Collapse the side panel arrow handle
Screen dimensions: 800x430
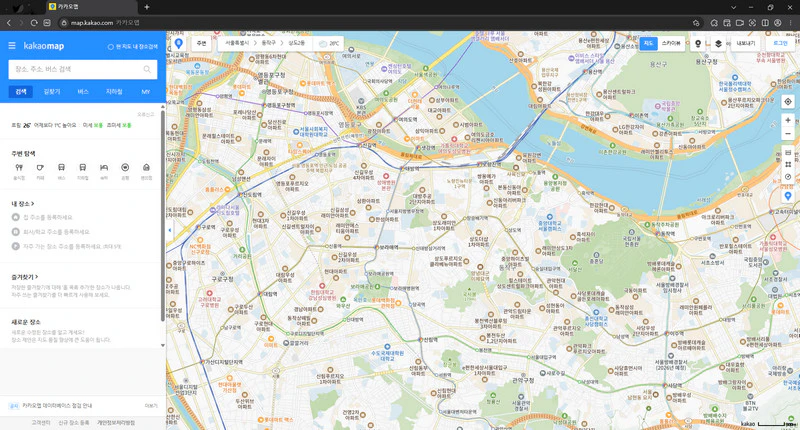click(169, 230)
